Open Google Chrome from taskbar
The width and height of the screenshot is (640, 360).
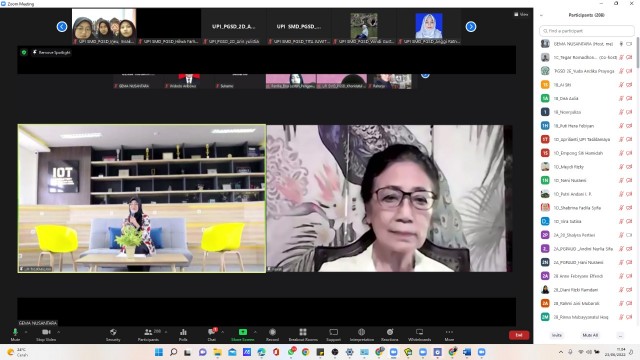tap(305, 352)
